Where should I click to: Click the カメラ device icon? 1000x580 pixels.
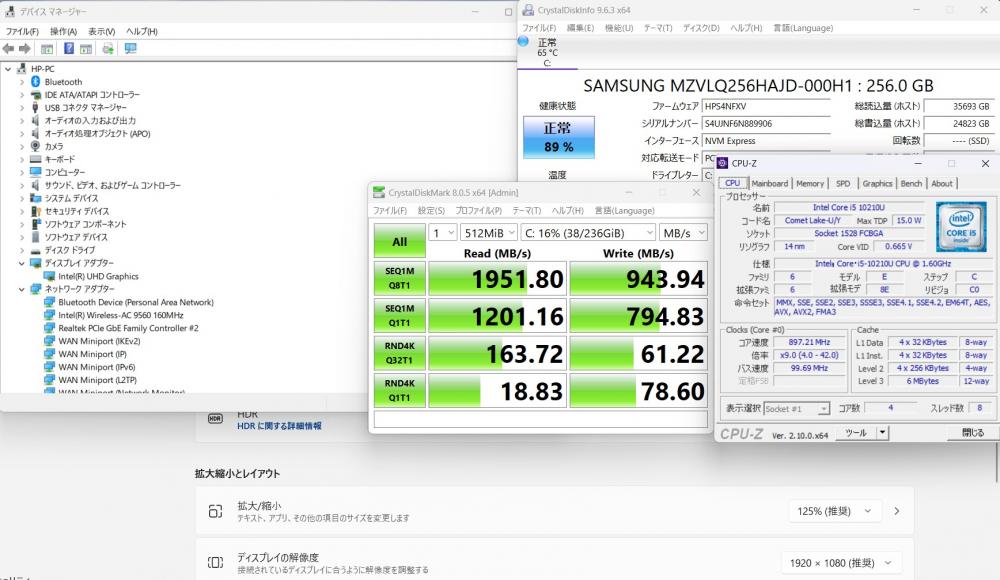coord(36,146)
